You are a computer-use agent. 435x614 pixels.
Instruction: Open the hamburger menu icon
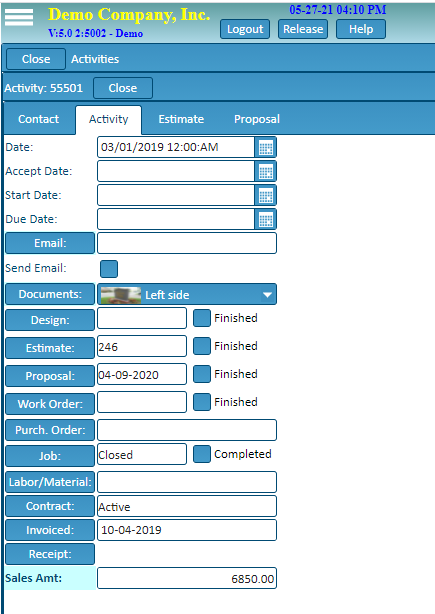click(x=18, y=17)
